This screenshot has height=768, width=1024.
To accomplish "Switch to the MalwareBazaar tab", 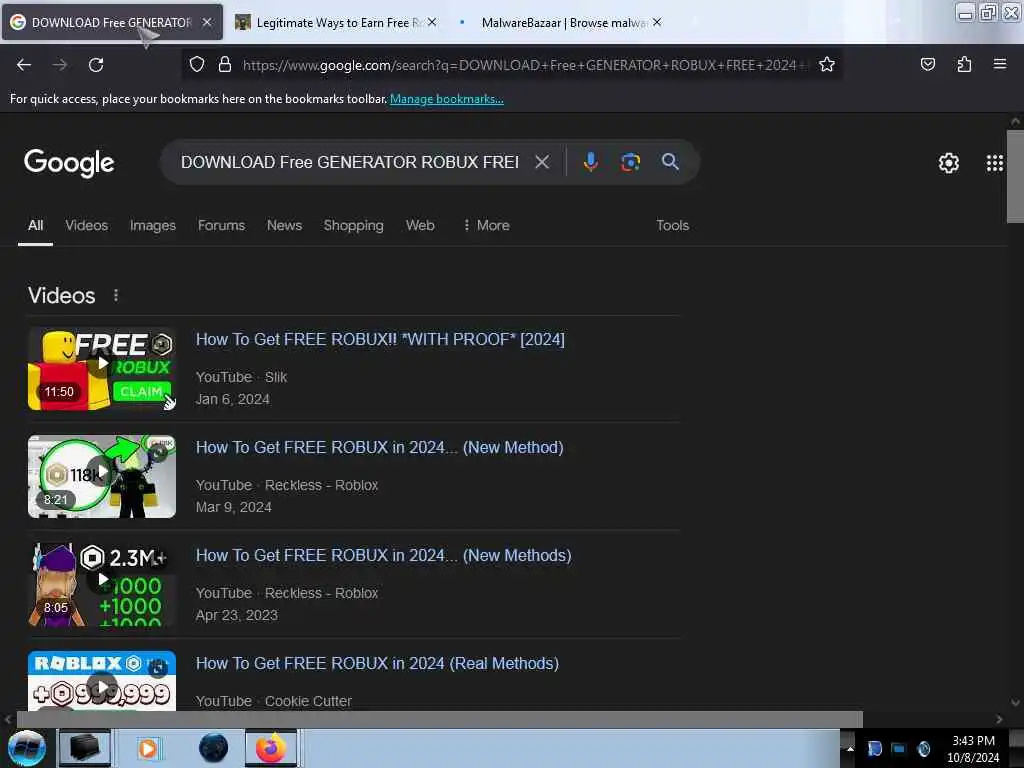I will coord(562,23).
